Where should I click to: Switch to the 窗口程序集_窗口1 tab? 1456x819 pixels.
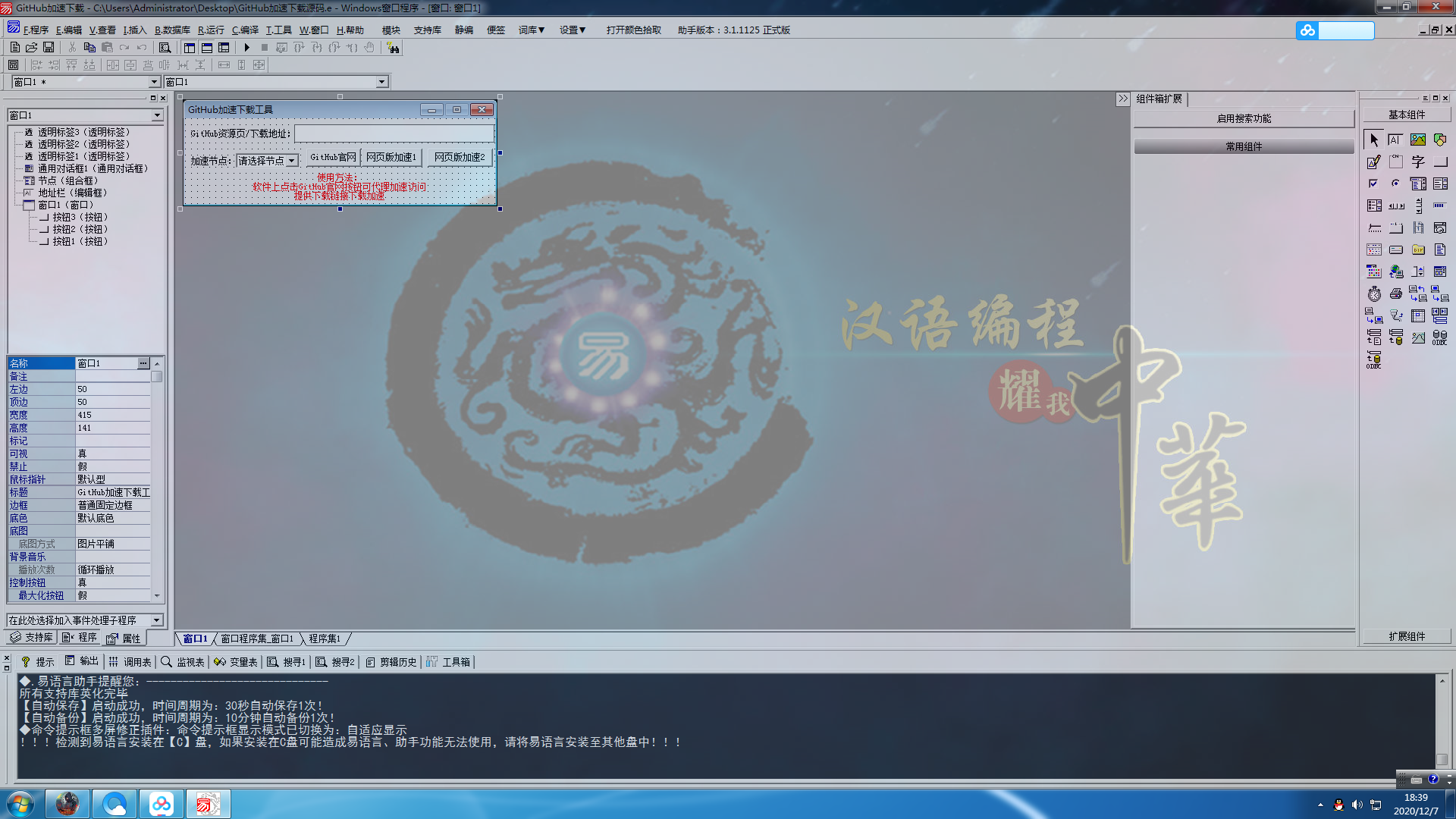coord(257,639)
